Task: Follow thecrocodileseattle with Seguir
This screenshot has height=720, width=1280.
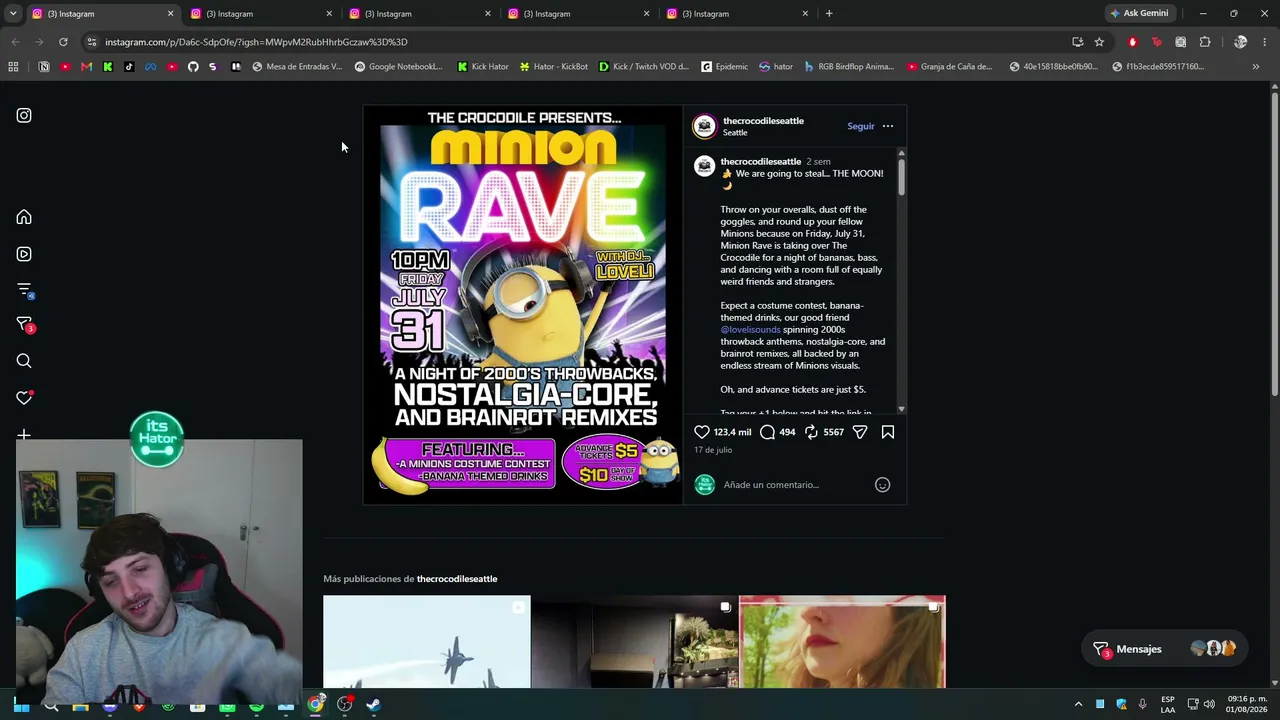Action: [861, 126]
